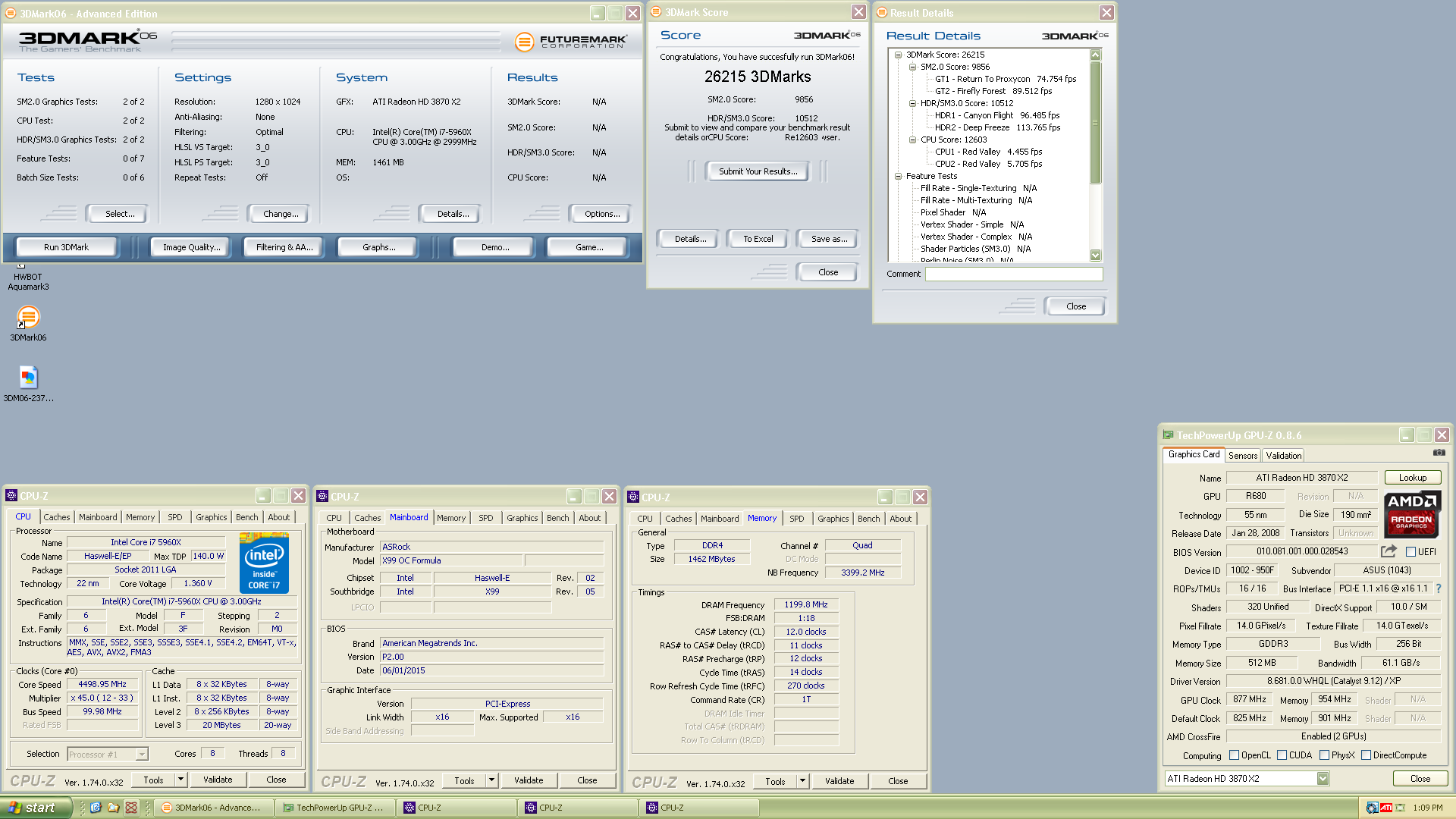The width and height of the screenshot is (1456, 819).
Task: Click the AMD Radeon Graphics logo
Action: 1412,514
